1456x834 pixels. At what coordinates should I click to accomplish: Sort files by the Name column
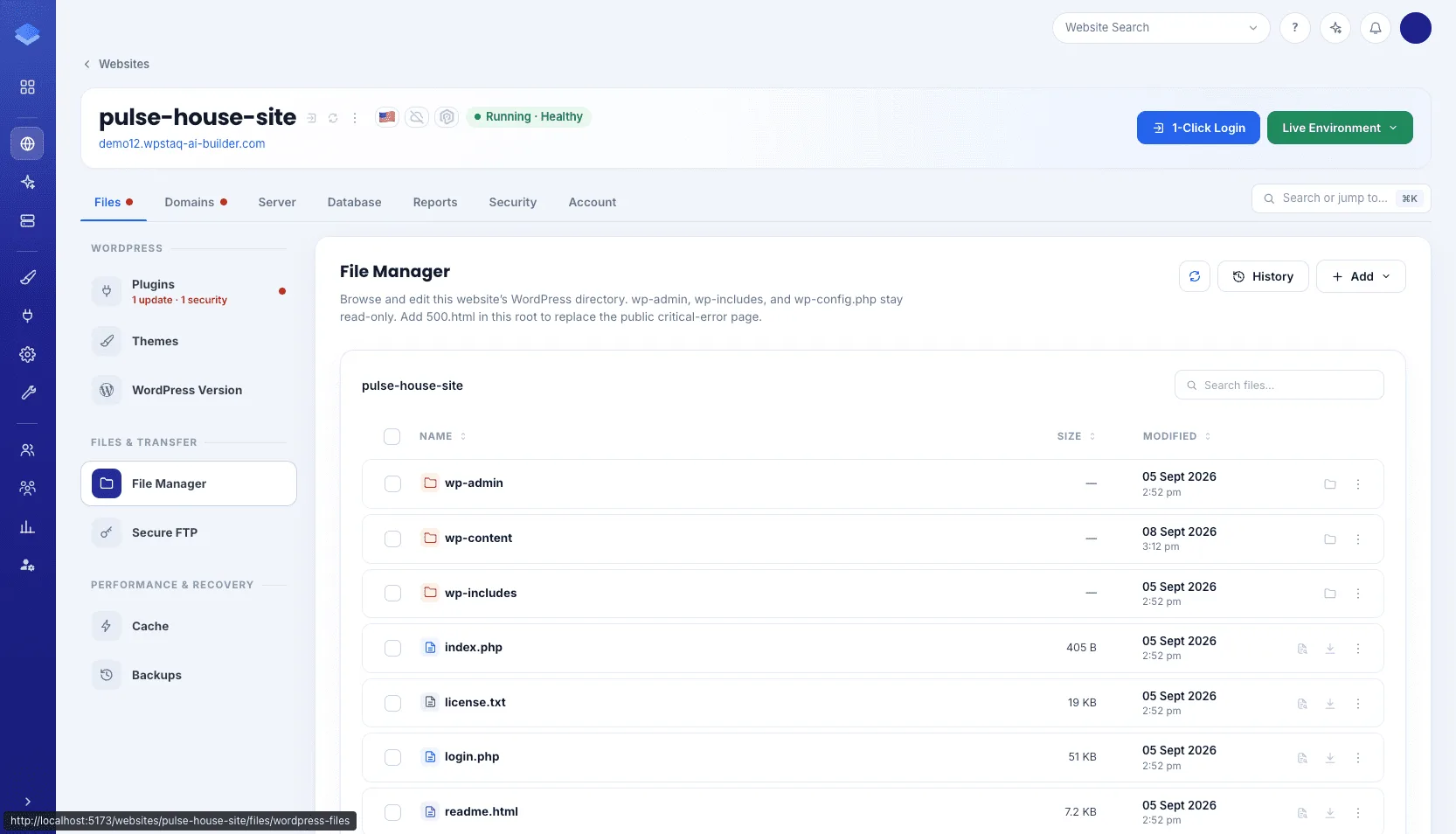442,436
